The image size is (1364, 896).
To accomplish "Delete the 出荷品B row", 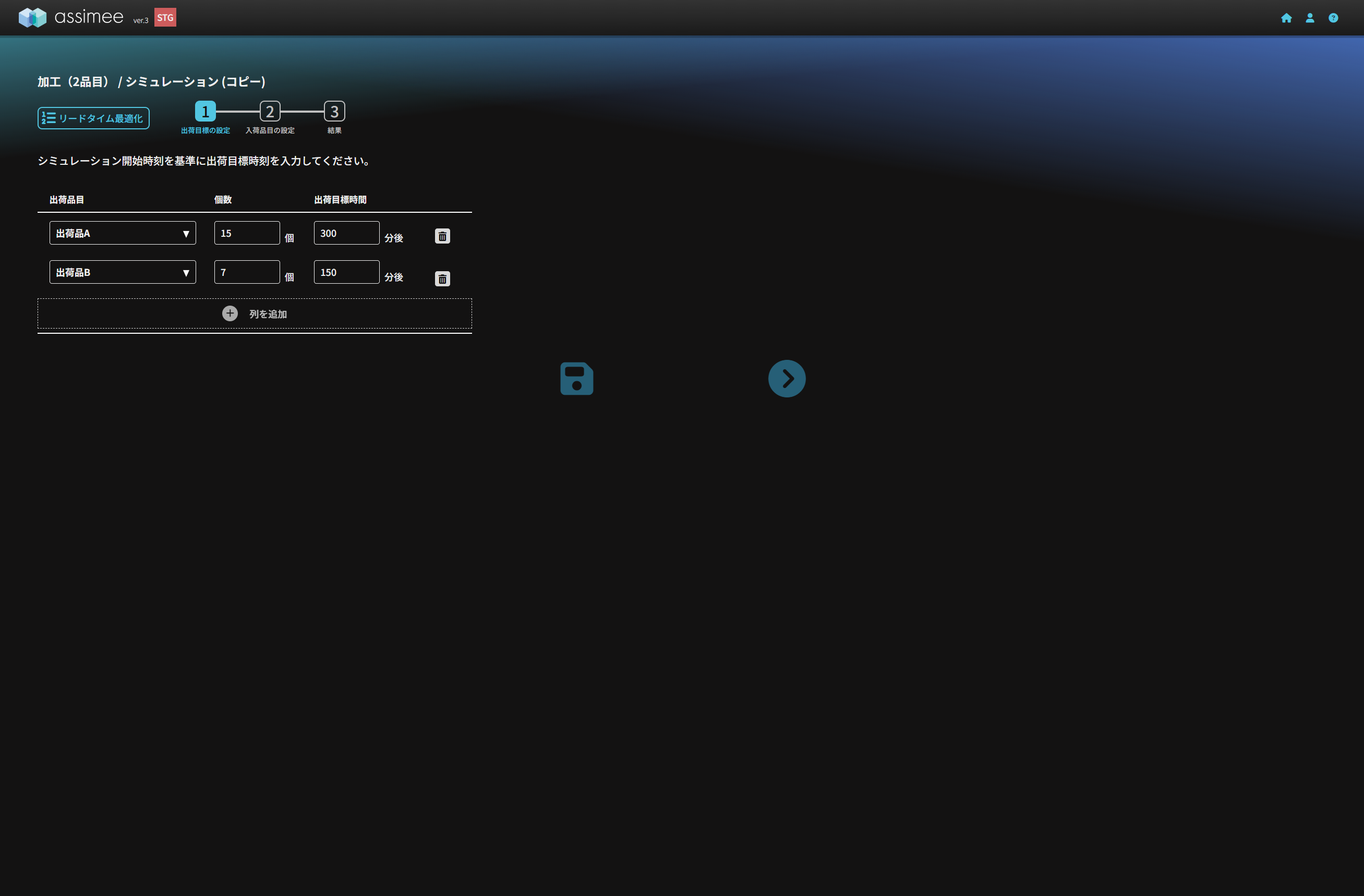I will point(442,279).
